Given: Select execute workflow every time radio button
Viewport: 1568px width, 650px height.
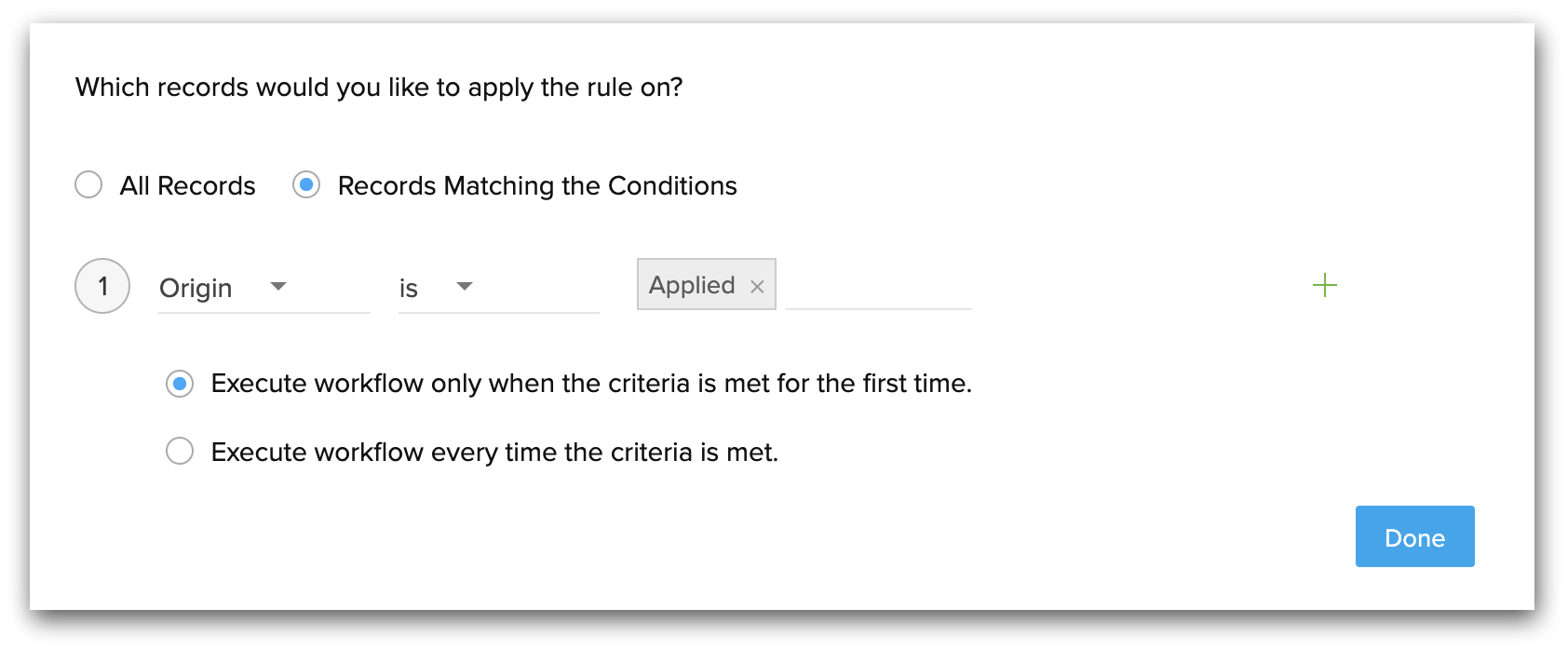Looking at the screenshot, I should pyautogui.click(x=180, y=452).
